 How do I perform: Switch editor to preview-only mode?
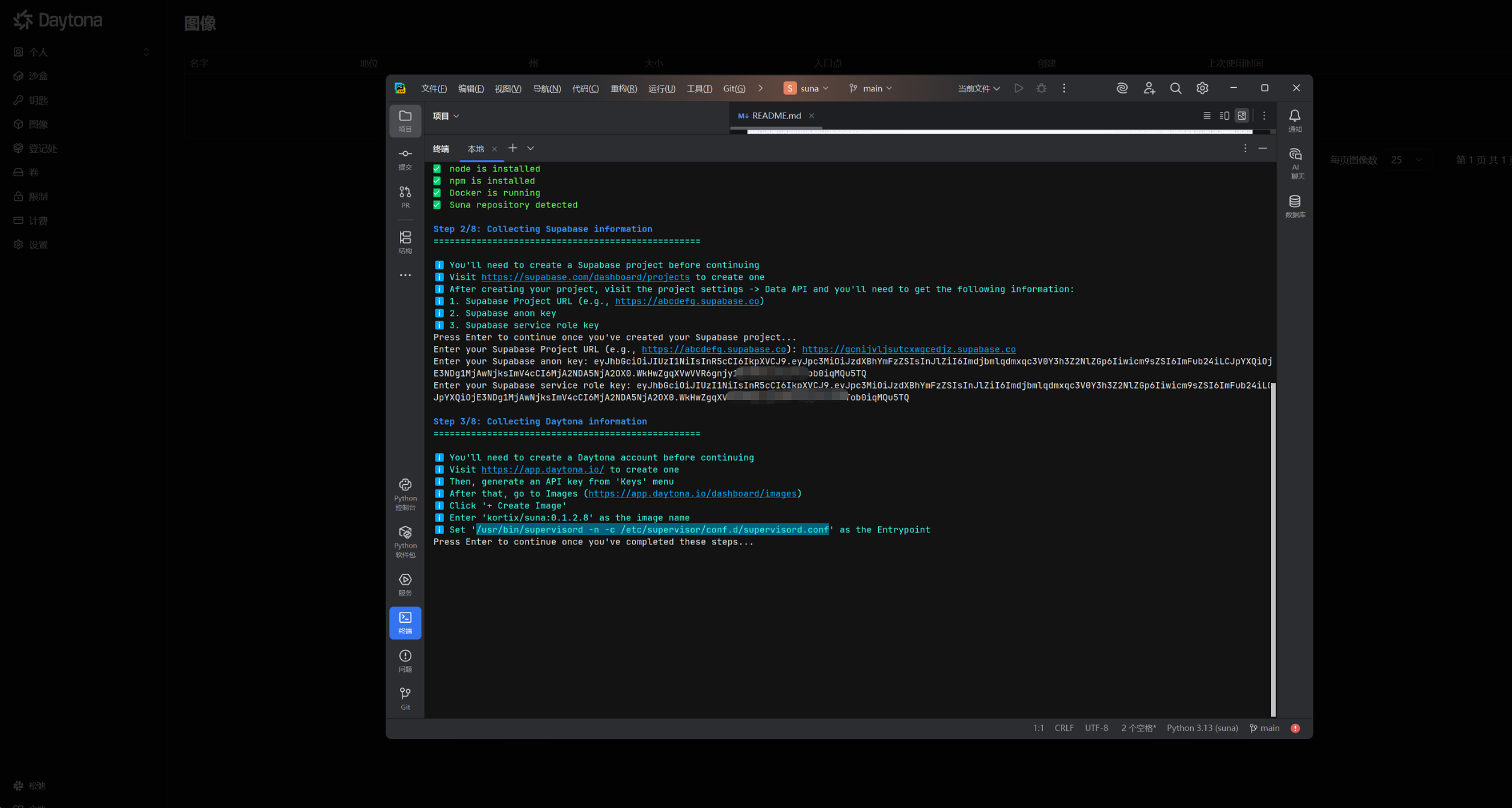tap(1241, 116)
